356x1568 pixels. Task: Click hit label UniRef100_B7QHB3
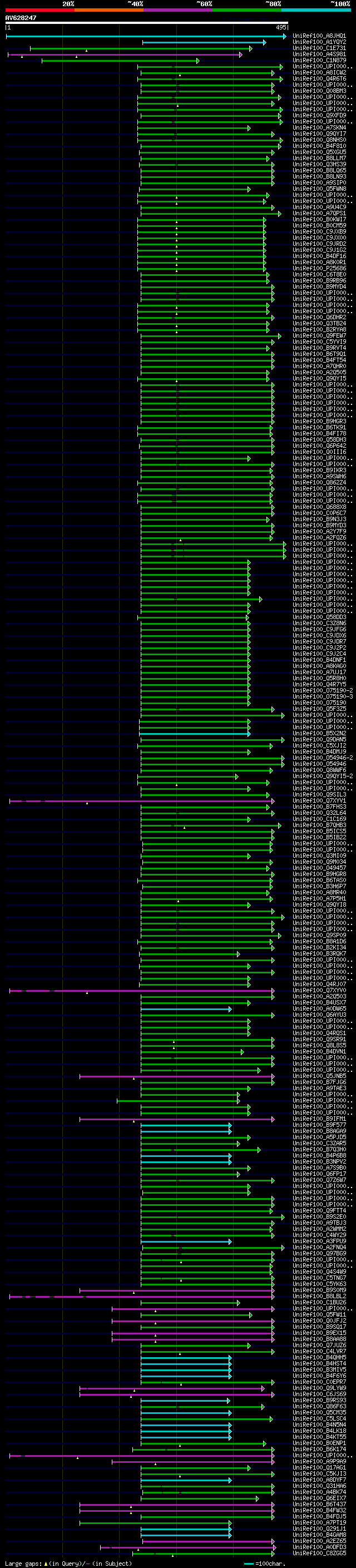[319, 825]
